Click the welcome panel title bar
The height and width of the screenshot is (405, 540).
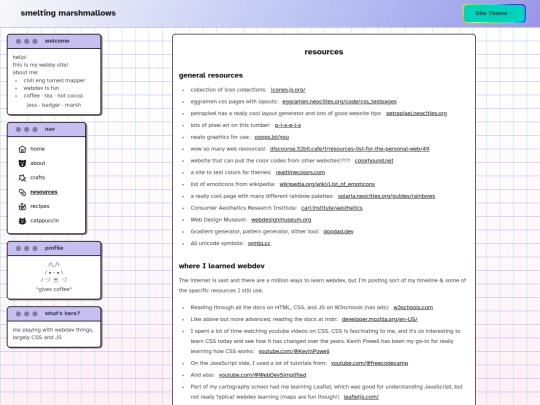click(54, 41)
